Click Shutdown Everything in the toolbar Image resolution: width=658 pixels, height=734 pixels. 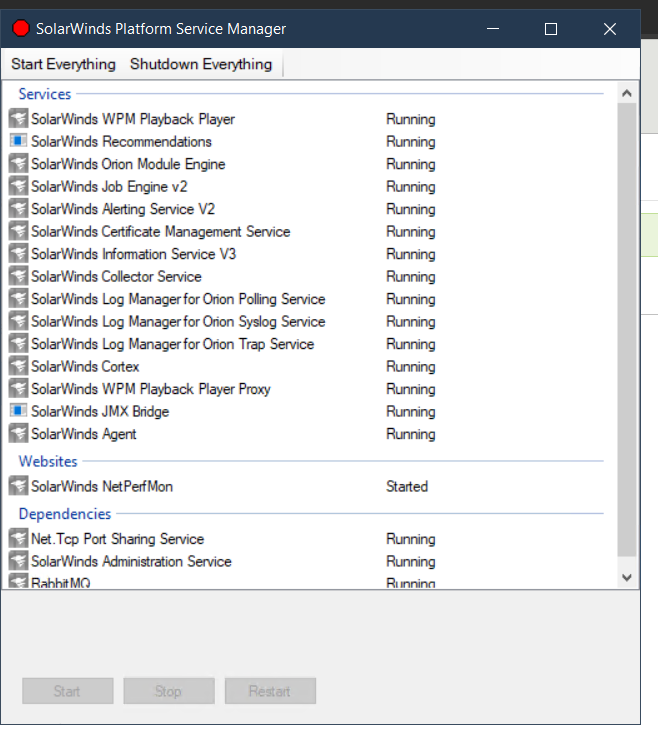[201, 64]
